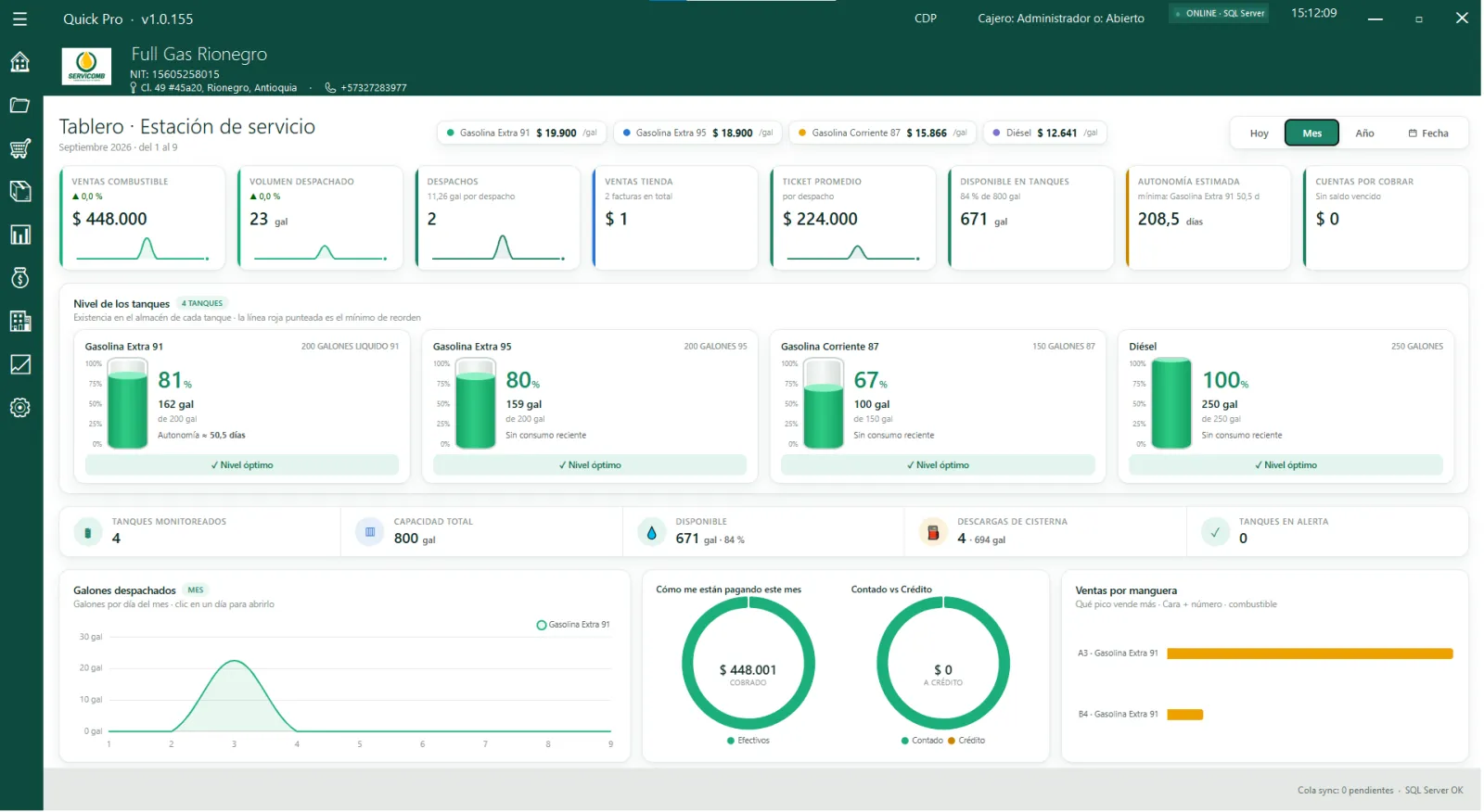Select the Año period tab
The width and height of the screenshot is (1484, 812).
coord(1364,133)
